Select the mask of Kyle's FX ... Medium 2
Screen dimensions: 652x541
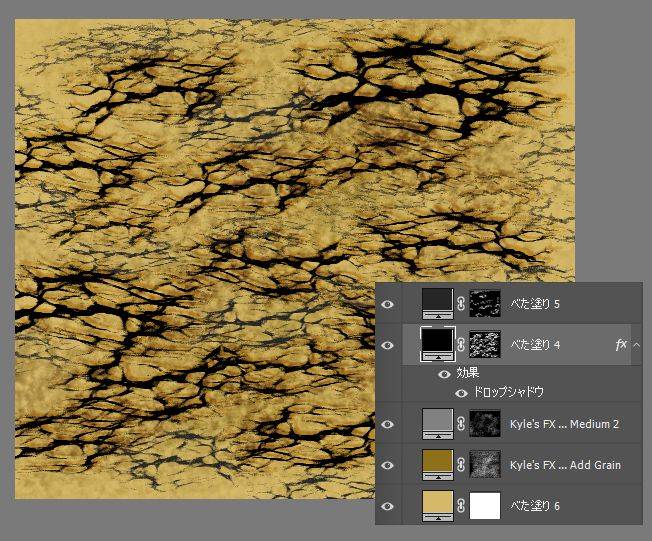click(485, 424)
